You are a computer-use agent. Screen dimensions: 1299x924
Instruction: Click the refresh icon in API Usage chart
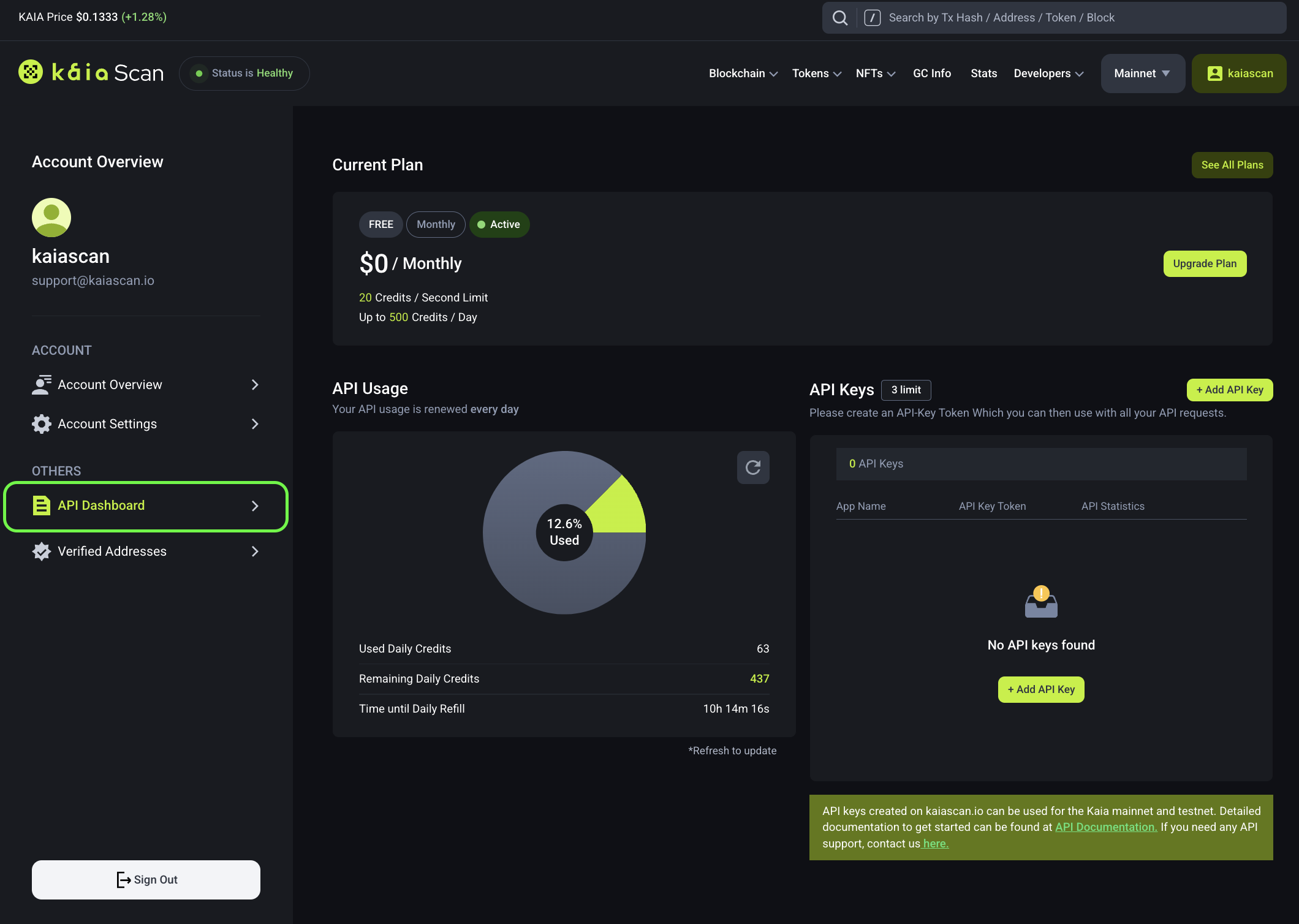(753, 467)
